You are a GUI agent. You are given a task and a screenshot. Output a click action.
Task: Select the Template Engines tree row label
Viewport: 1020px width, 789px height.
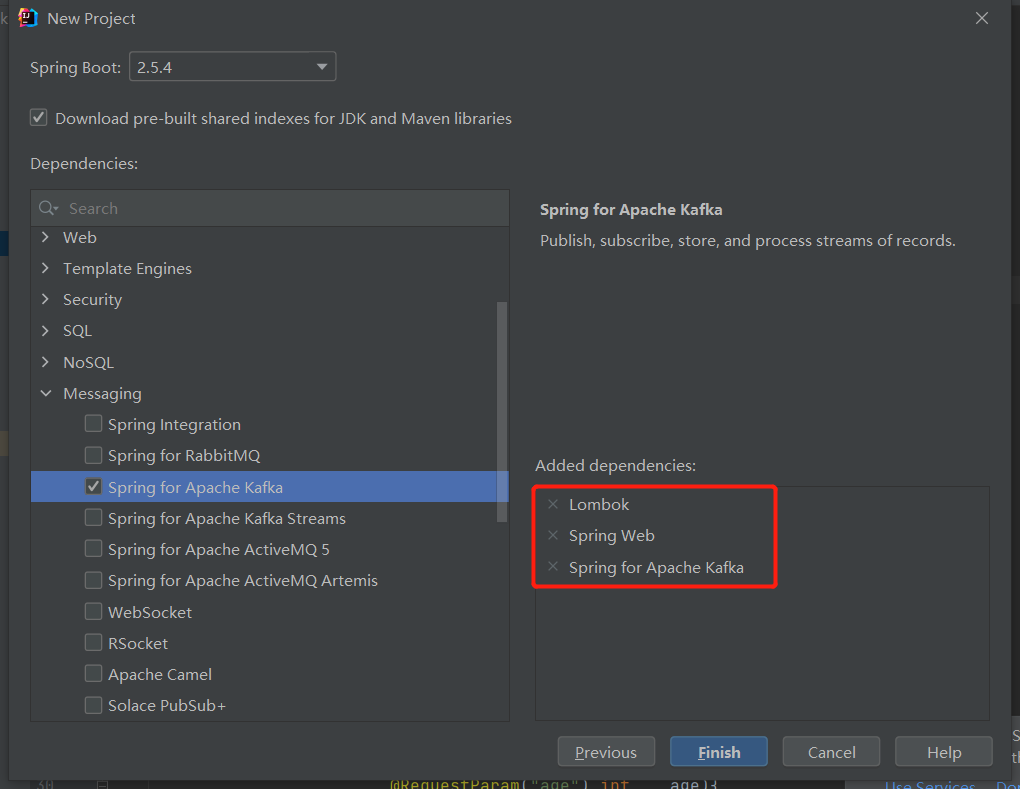point(128,269)
